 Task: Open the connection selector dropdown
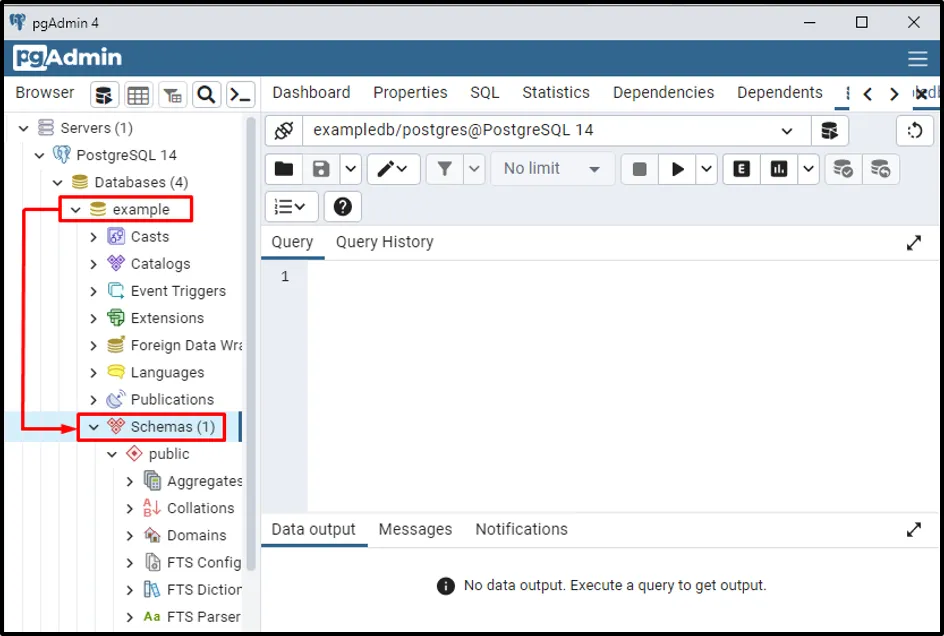788,131
